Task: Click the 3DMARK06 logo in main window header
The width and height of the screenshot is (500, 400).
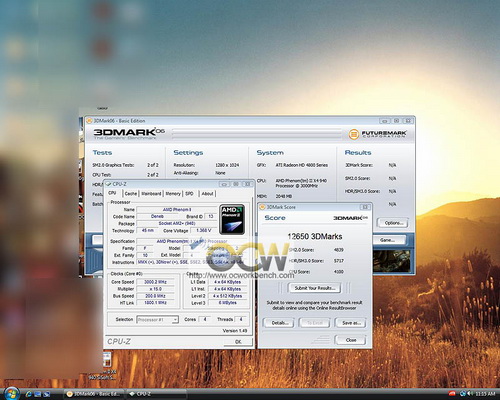Action: tap(129, 133)
